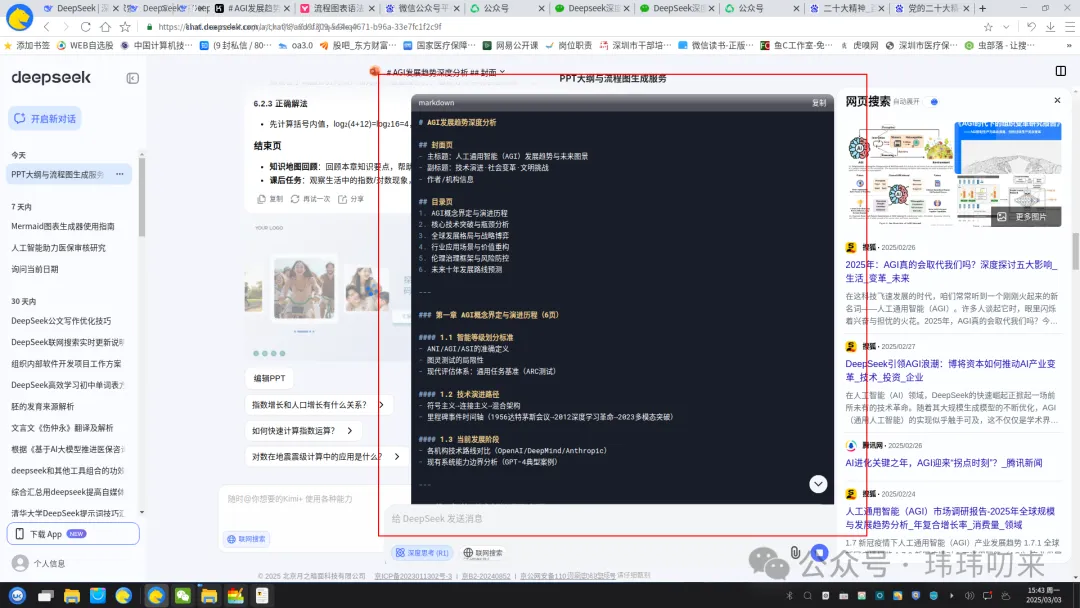Go back in browser history
Screen dimensions: 1080x608
click(x=46, y=27)
